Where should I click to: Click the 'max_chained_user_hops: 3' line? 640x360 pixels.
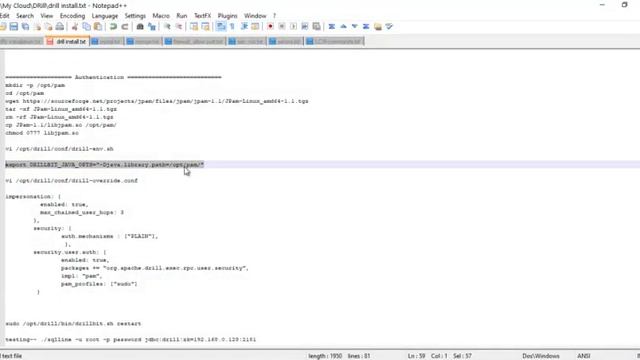click(82, 213)
